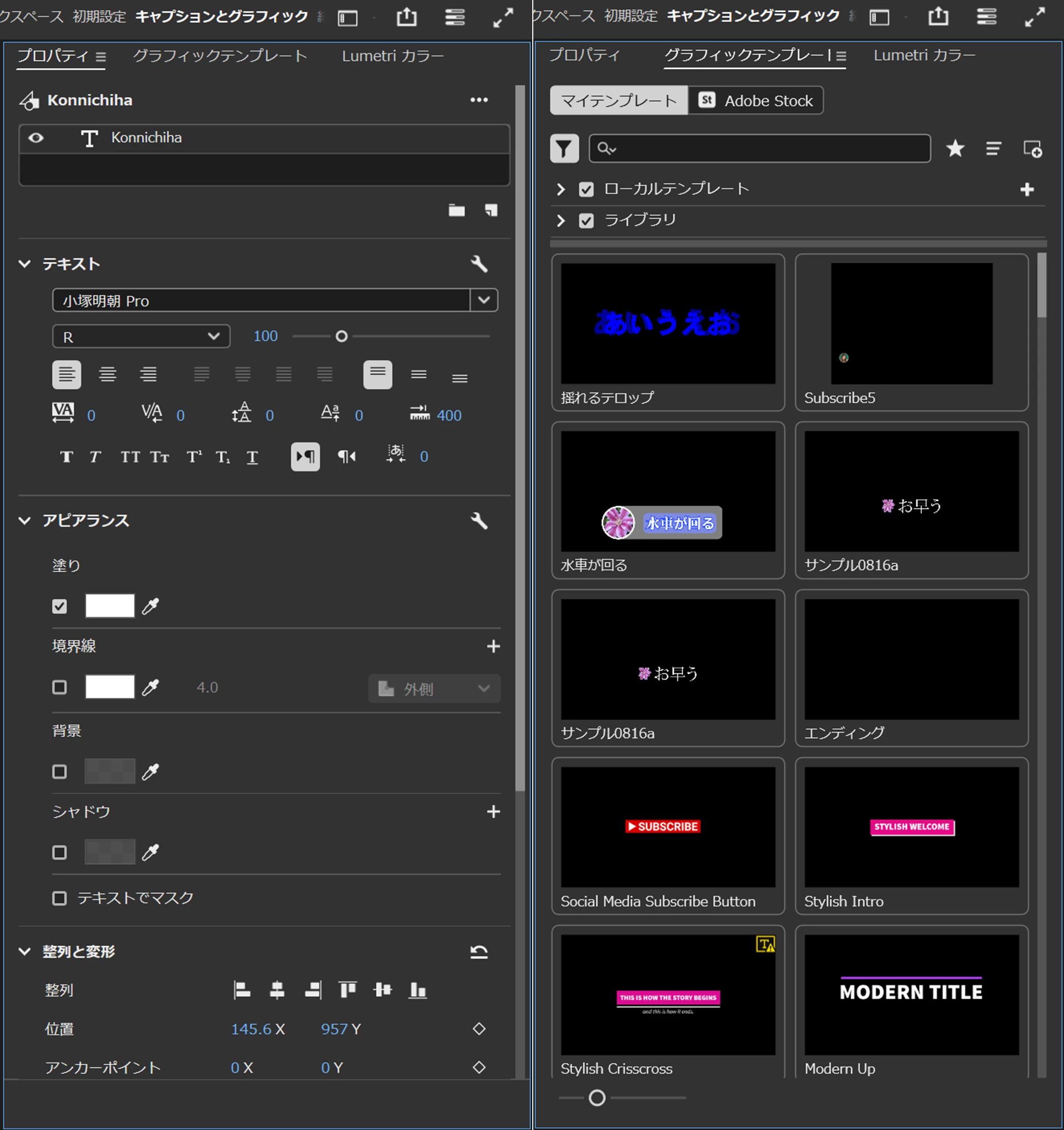Hide the Konnichiha text layer
Screen dimensions: 1064x1130
36,137
